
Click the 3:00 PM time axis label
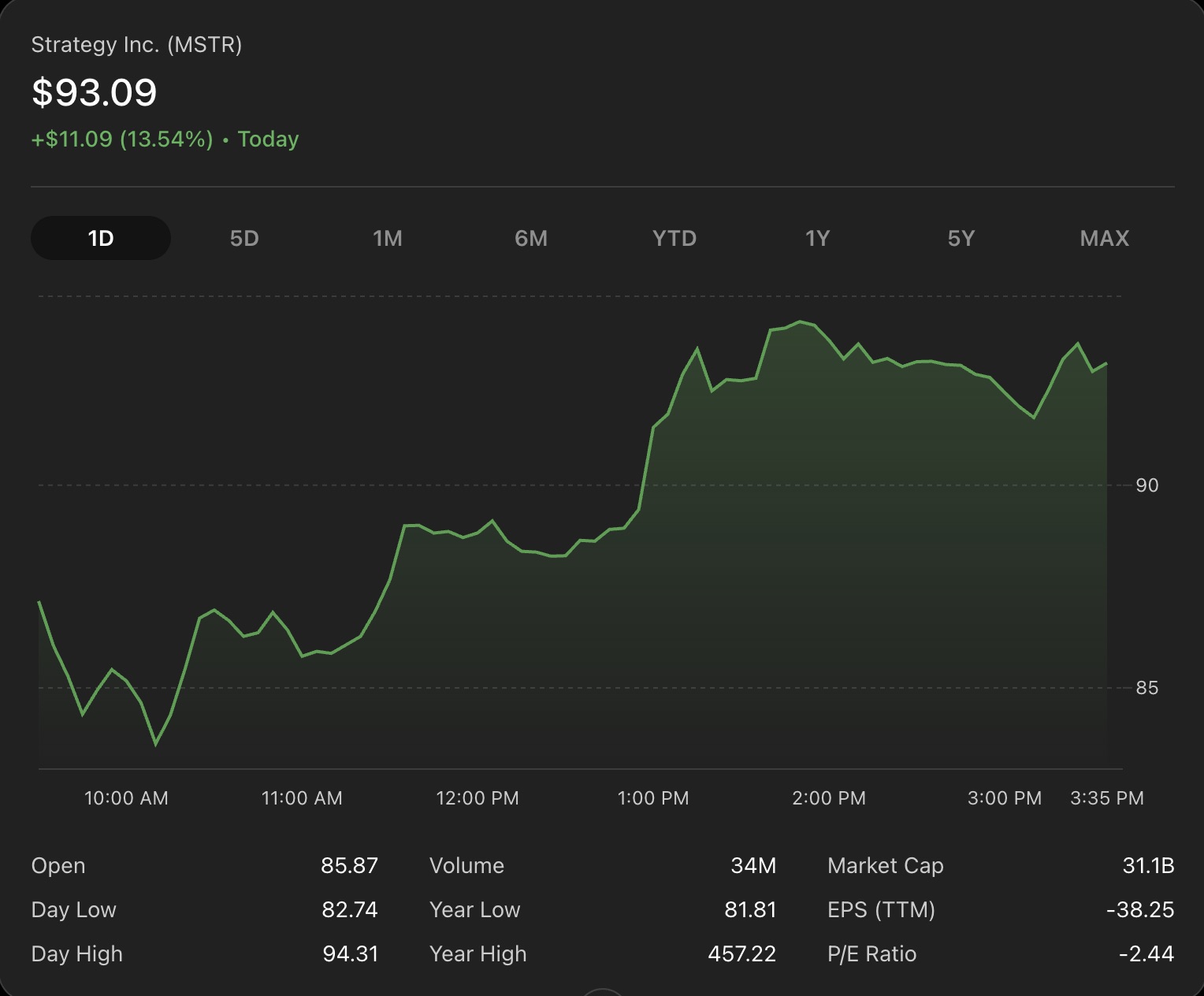[1005, 798]
